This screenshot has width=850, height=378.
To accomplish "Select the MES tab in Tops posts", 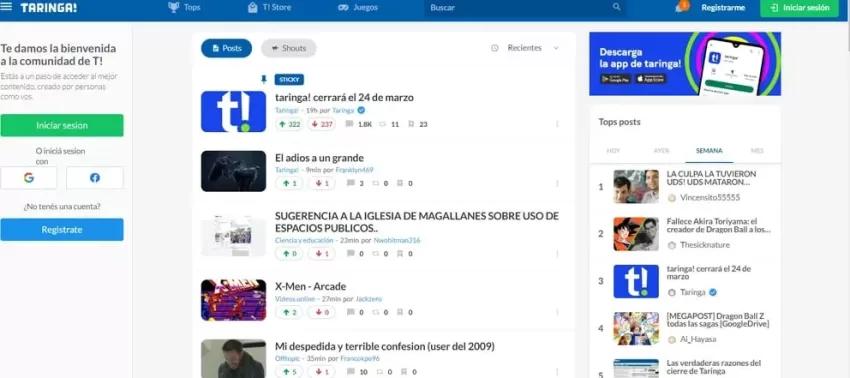I will (x=757, y=151).
